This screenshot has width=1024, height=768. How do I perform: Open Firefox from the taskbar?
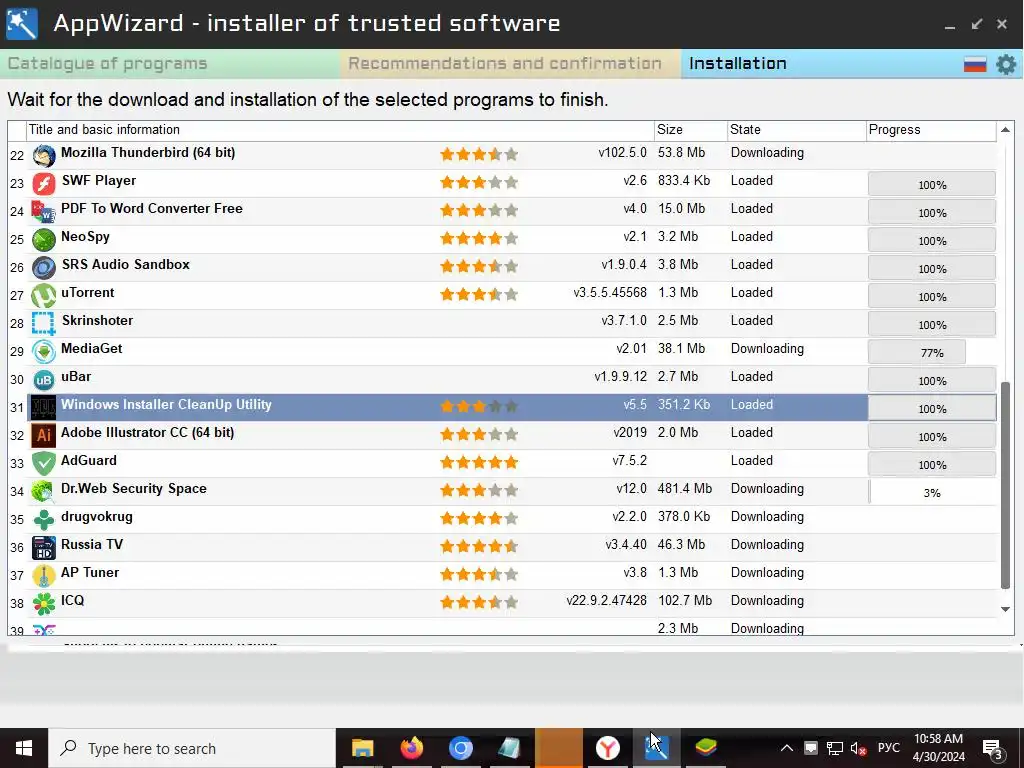click(411, 748)
